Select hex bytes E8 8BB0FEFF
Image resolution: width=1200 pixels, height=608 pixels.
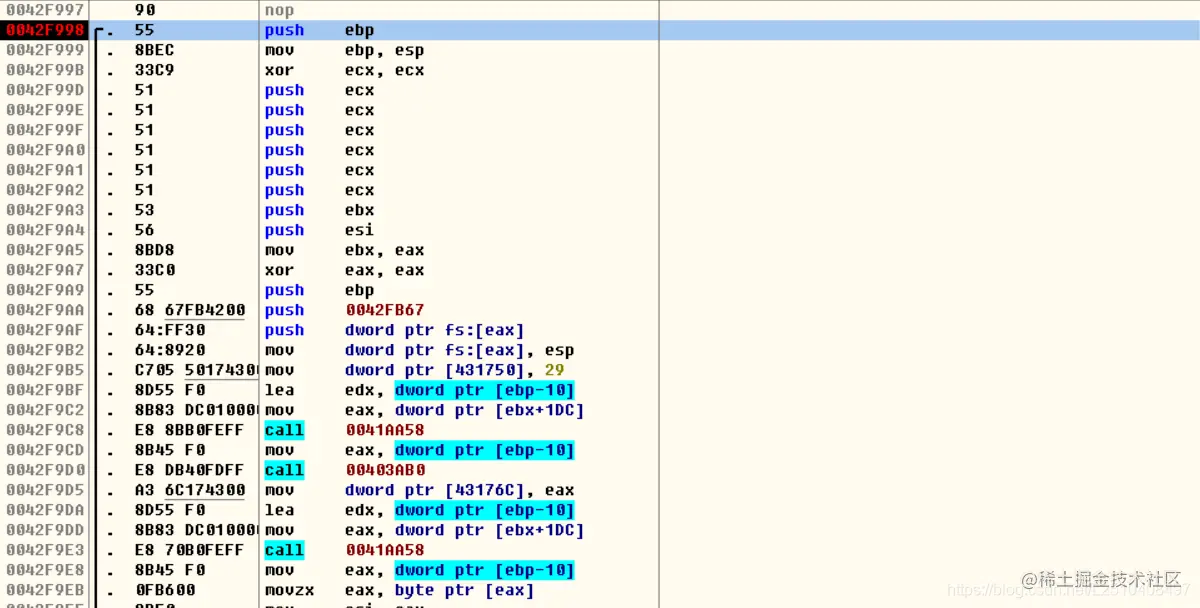pyautogui.click(x=190, y=430)
